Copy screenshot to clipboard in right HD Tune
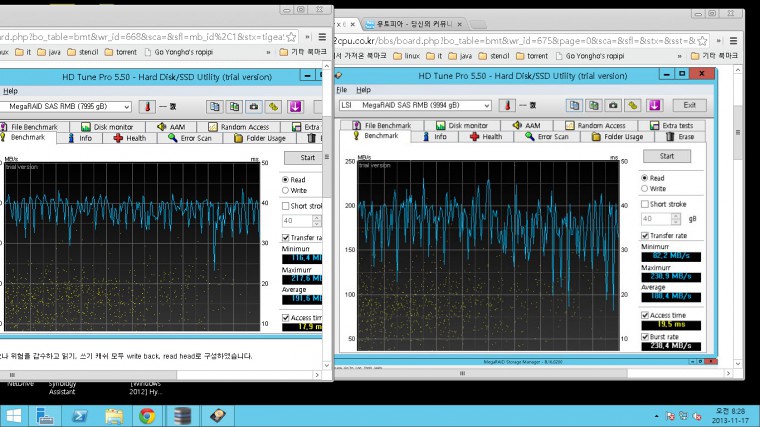Image resolution: width=760 pixels, height=427 pixels. point(594,105)
